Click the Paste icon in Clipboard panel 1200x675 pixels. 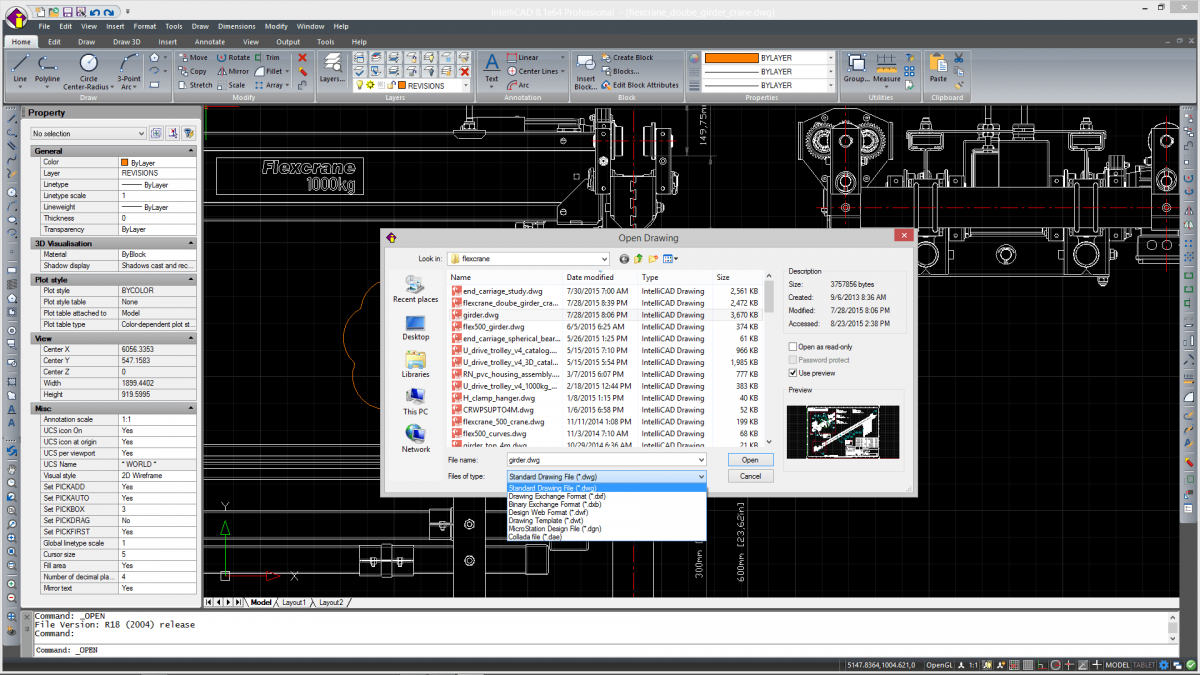(937, 60)
